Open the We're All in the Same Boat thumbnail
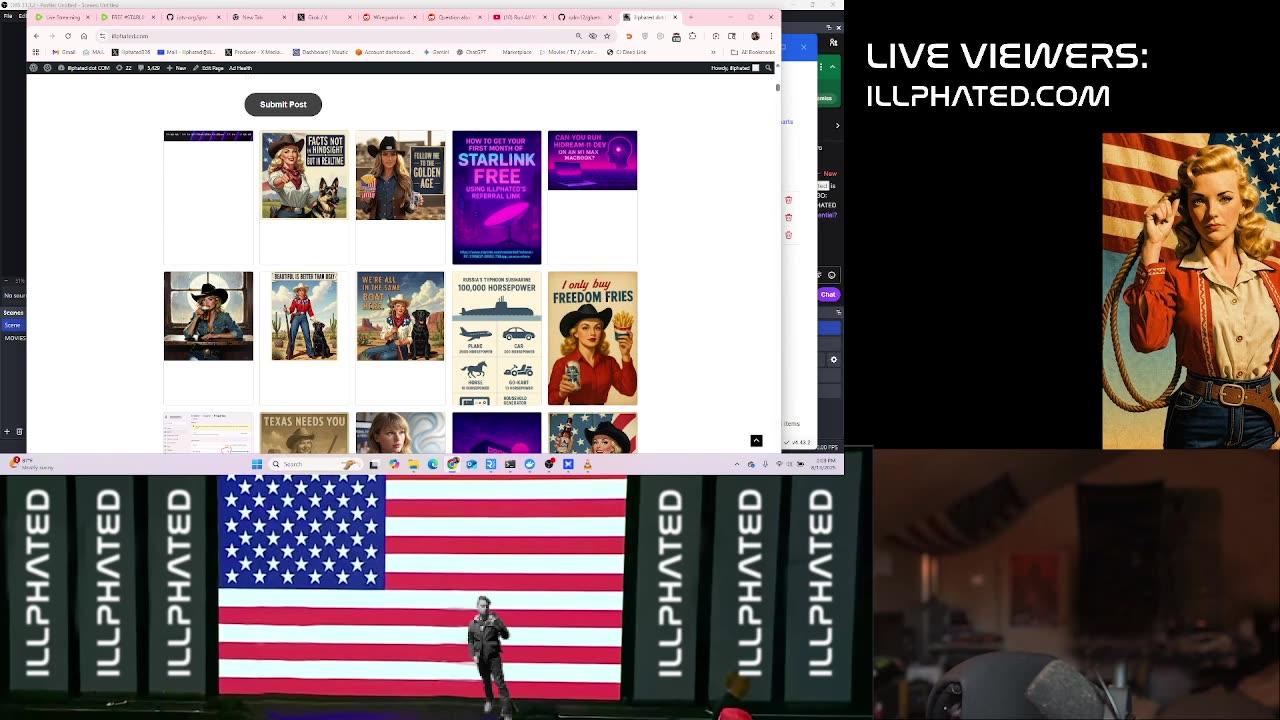The width and height of the screenshot is (1280, 720). click(400, 316)
